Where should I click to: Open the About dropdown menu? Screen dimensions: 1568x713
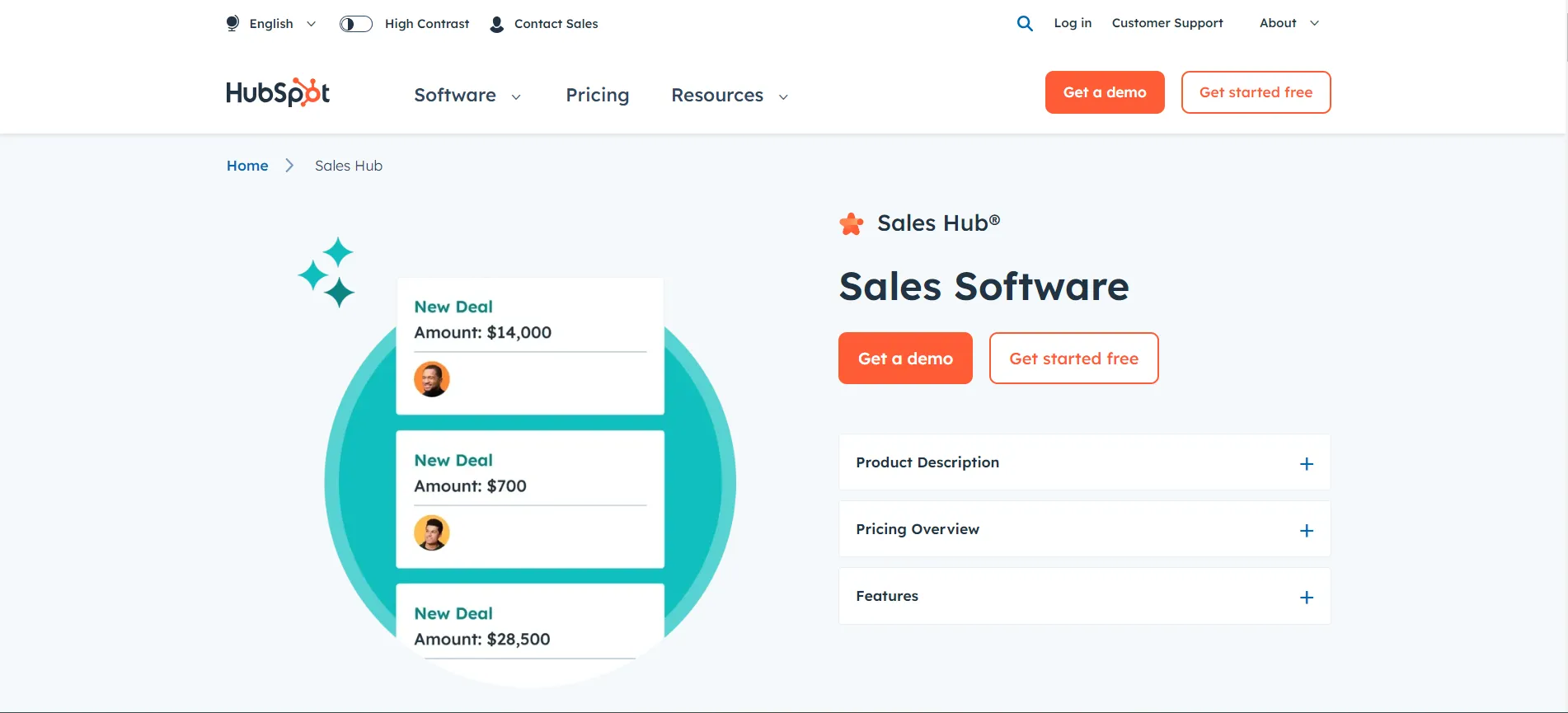[x=1289, y=23]
